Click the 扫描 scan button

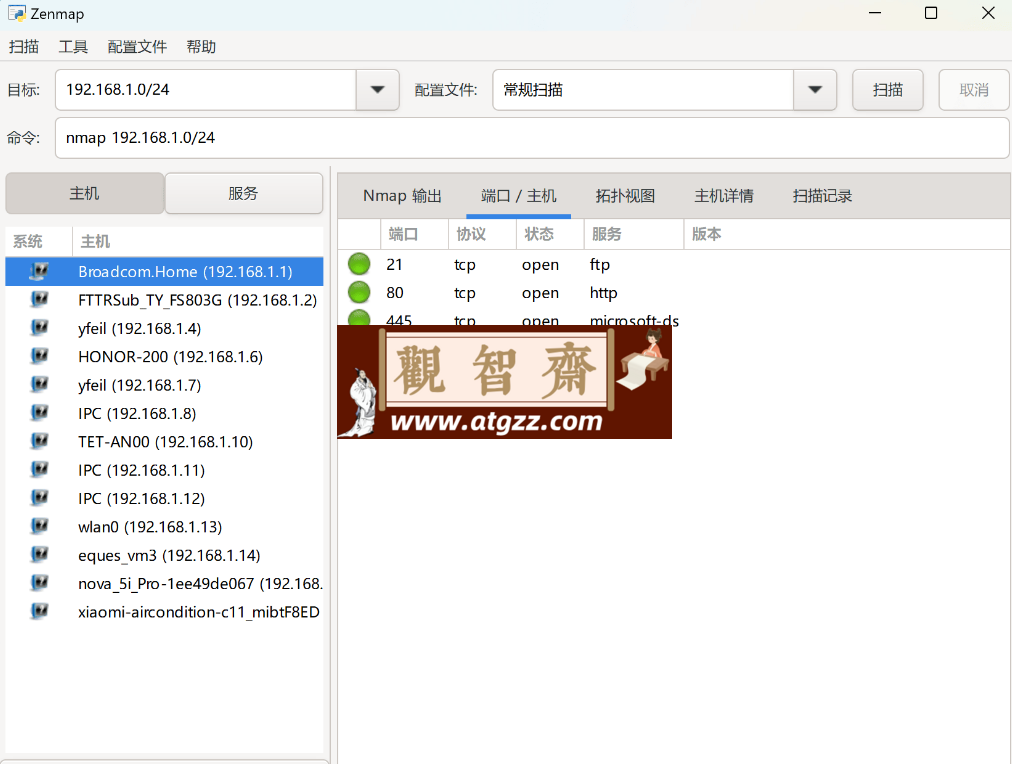point(887,90)
